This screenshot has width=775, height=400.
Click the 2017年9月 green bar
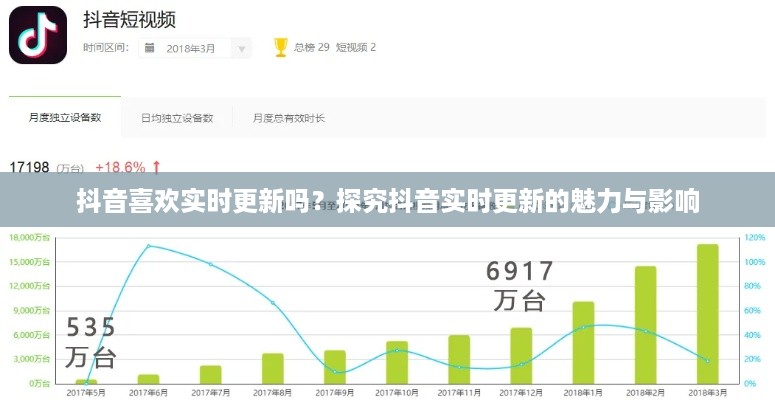(x=335, y=367)
